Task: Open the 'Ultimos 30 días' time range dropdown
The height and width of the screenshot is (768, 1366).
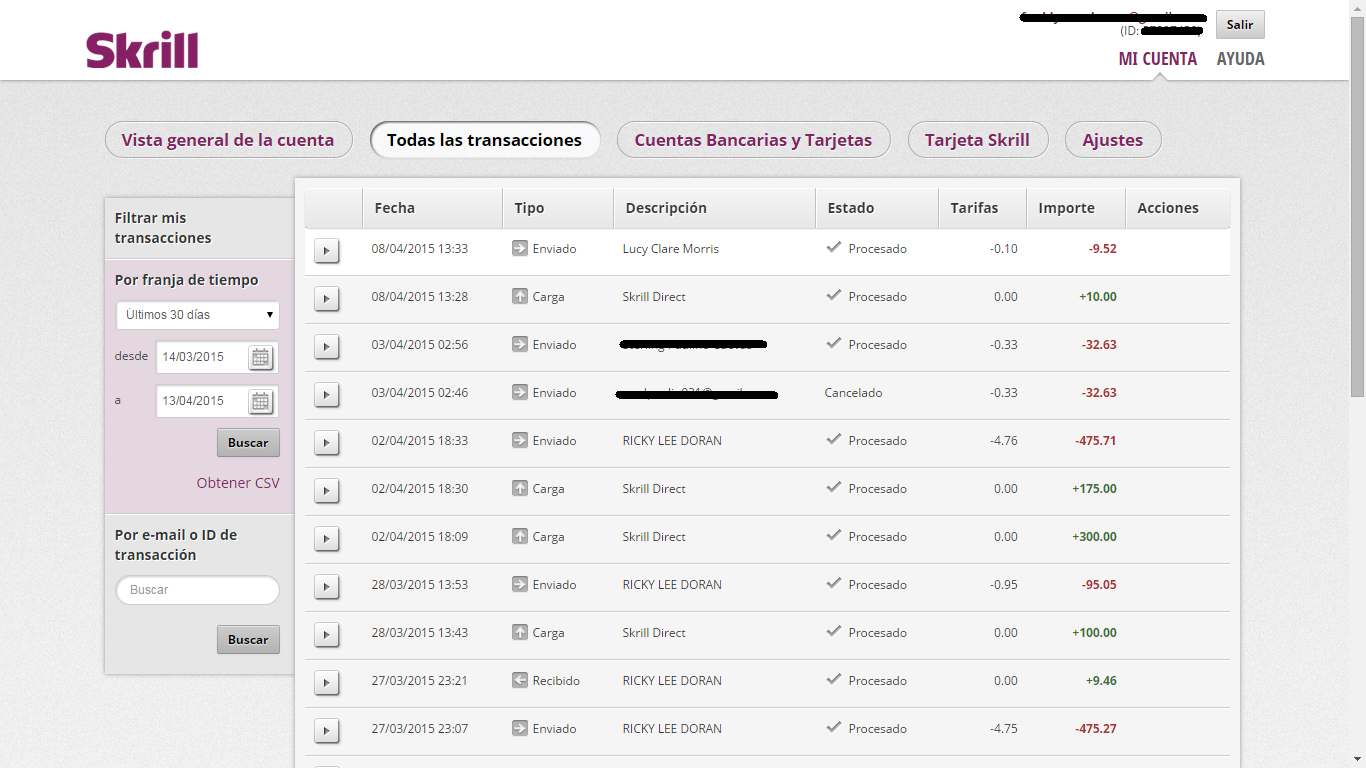Action: click(198, 315)
